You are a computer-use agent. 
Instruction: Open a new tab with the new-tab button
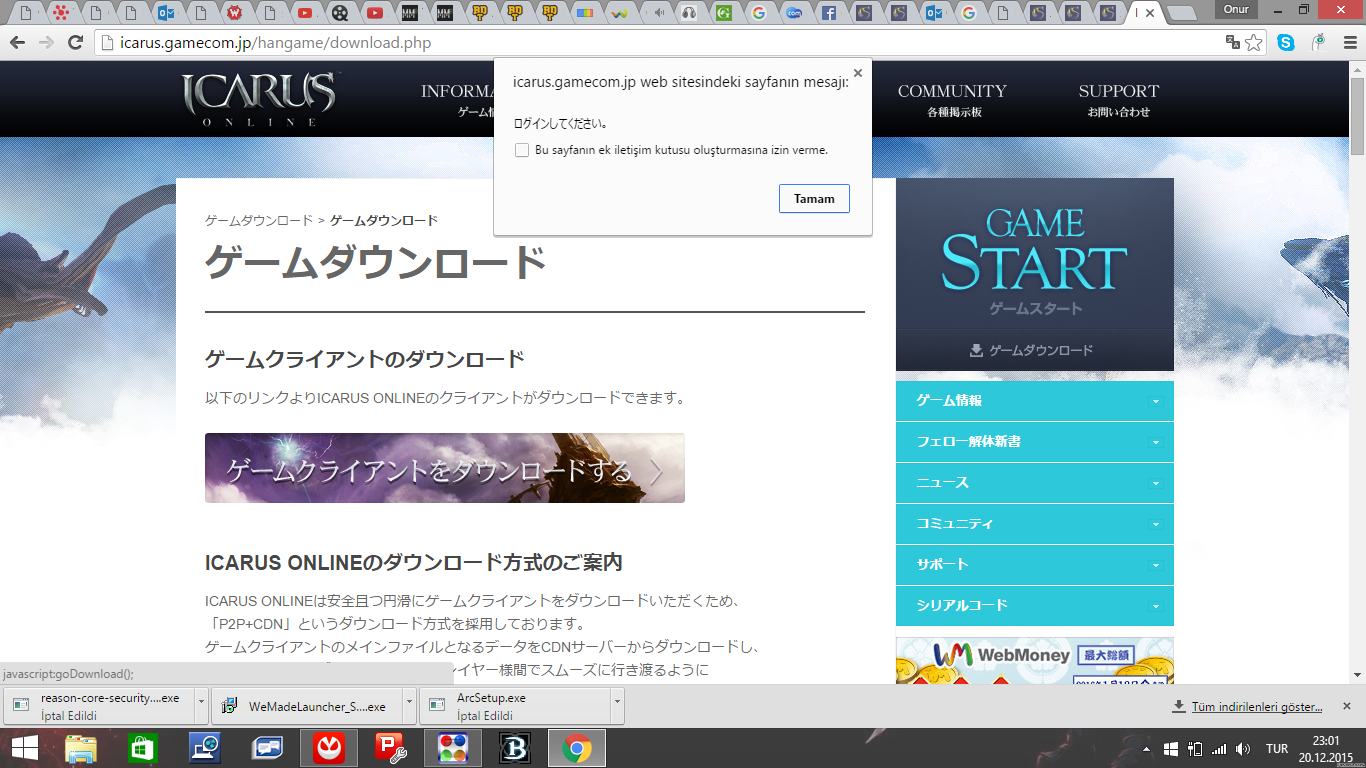[x=1182, y=14]
